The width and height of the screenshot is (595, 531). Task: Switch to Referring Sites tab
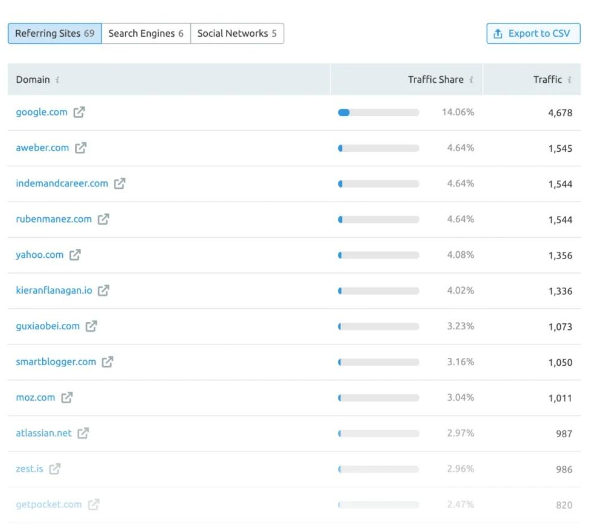pyautogui.click(x=55, y=33)
